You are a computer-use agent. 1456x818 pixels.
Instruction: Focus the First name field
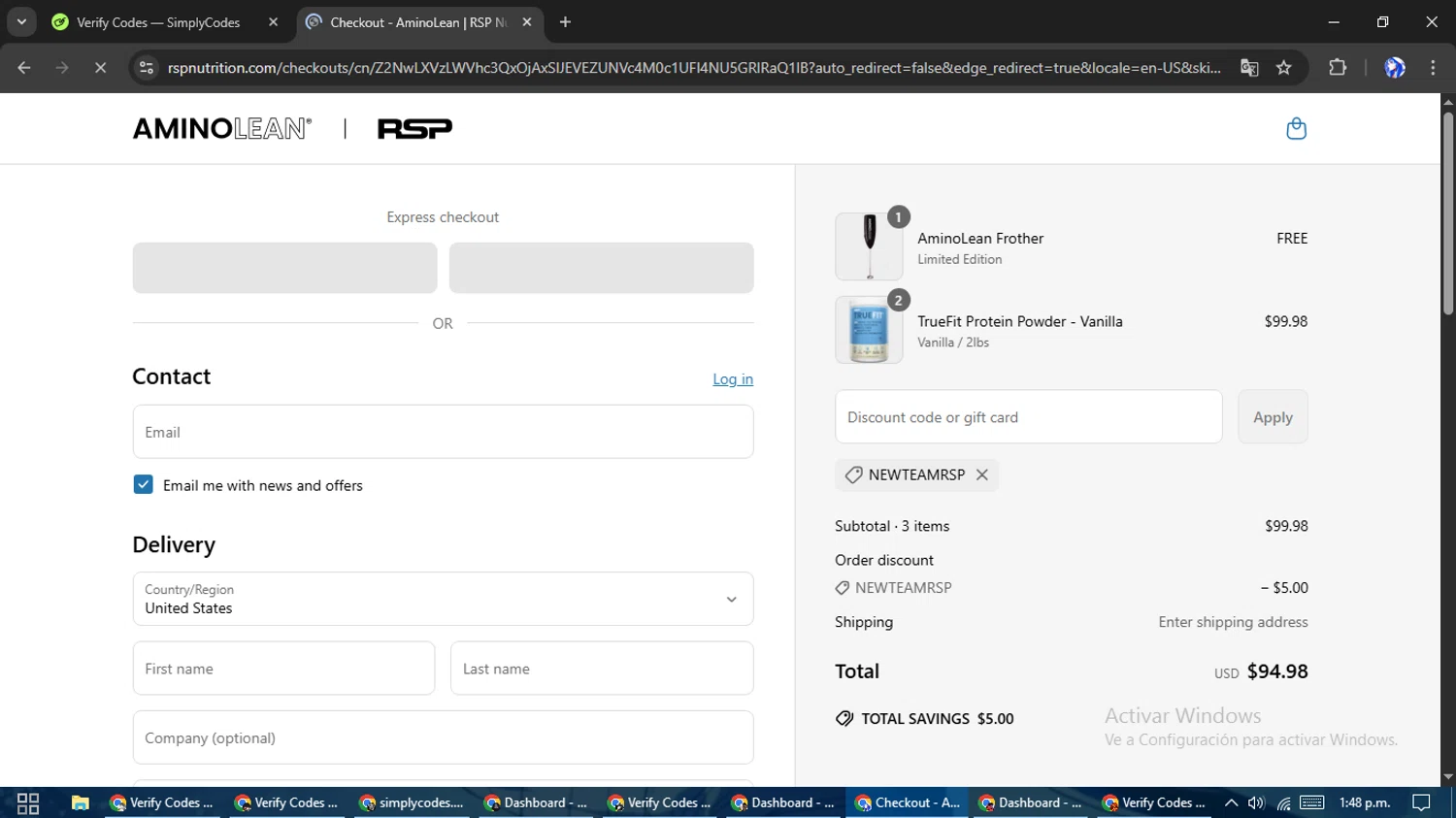[283, 669]
